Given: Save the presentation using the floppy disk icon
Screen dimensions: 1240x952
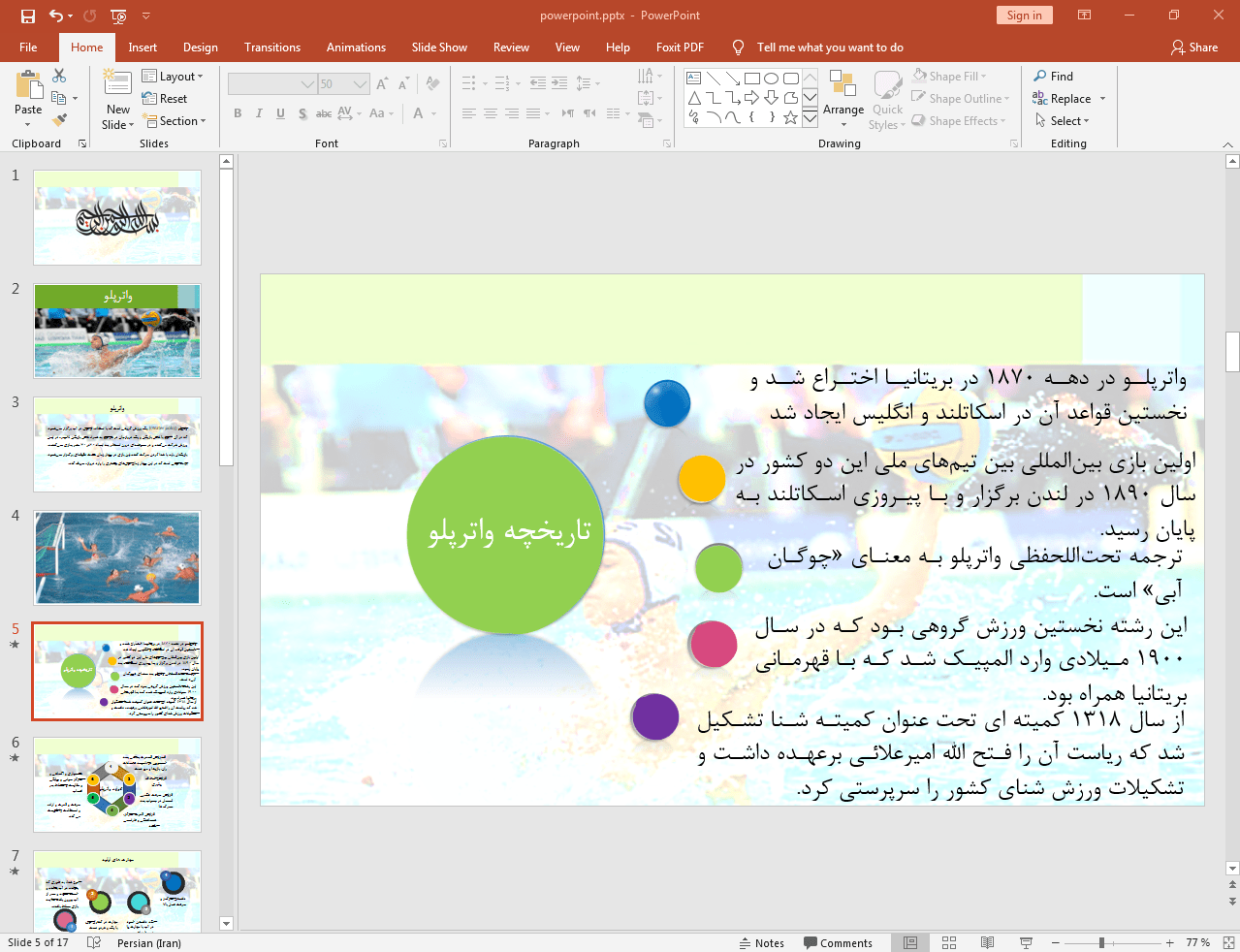Looking at the screenshot, I should 27,16.
